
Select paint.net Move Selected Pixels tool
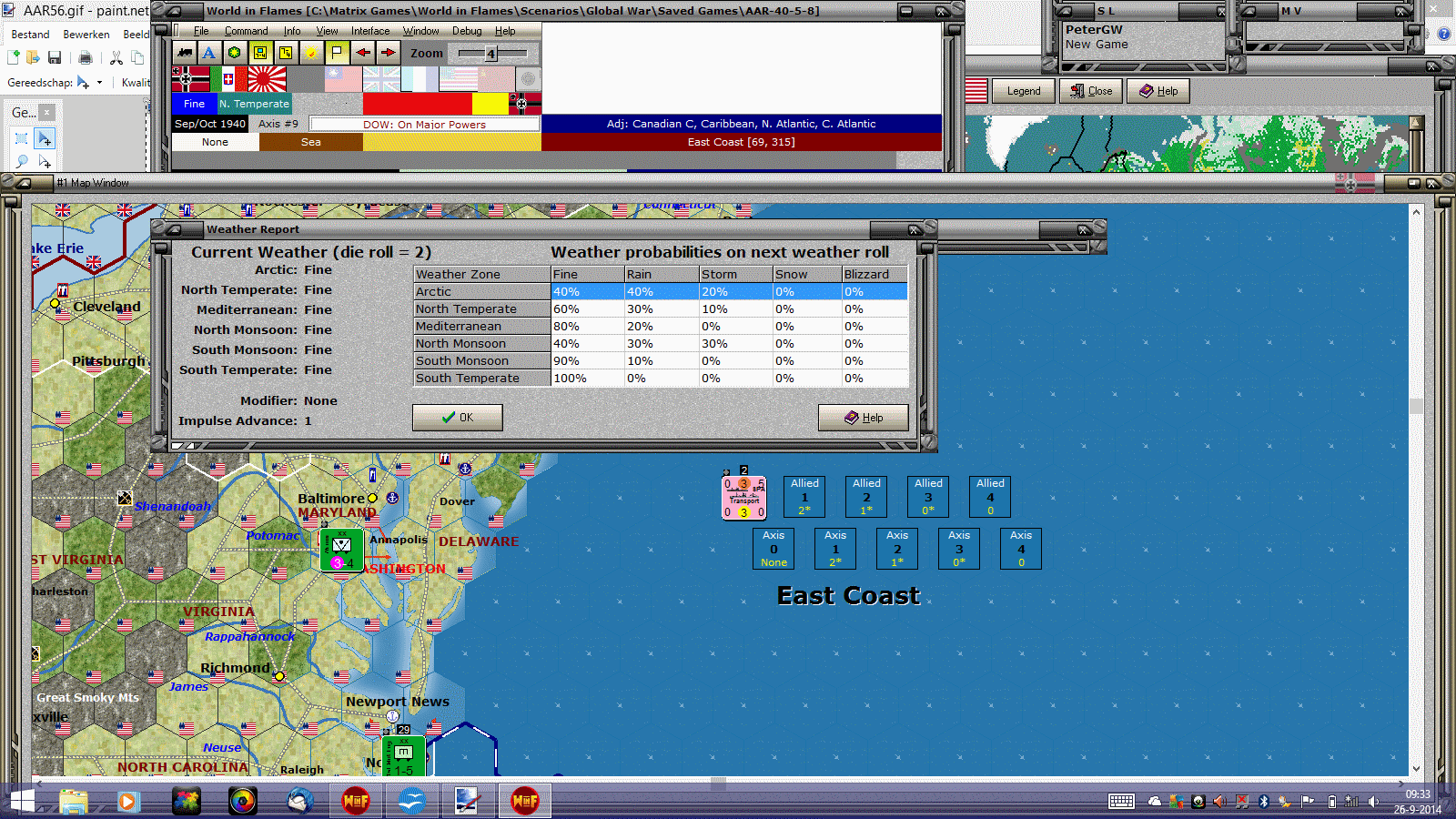pos(45,138)
